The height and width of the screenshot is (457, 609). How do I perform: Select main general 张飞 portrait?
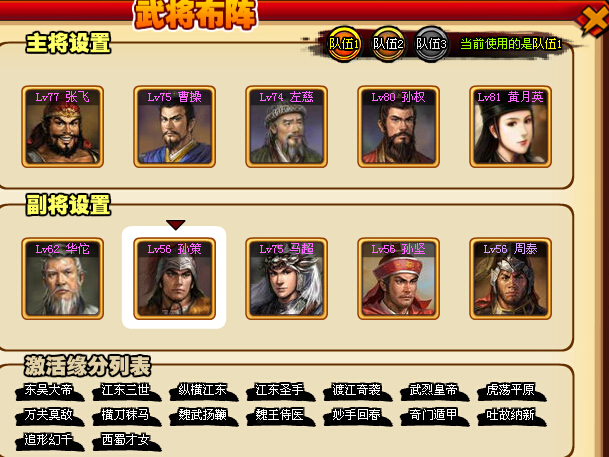(63, 127)
